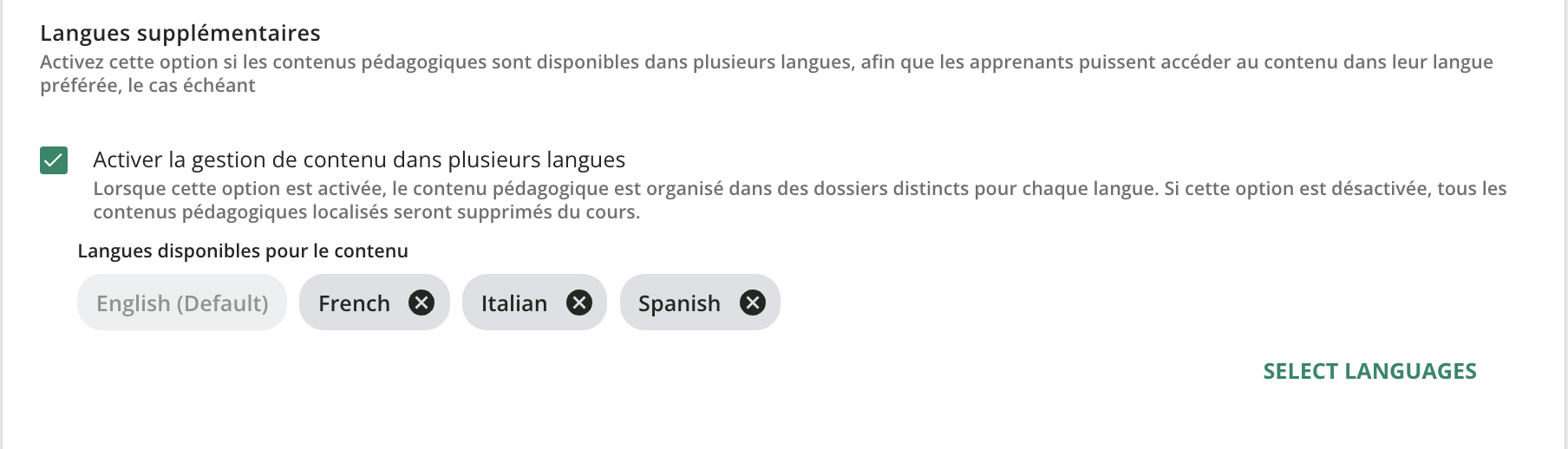Click the word "Default" in the English chip
Image resolution: width=1568 pixels, height=449 pixels.
(221, 303)
